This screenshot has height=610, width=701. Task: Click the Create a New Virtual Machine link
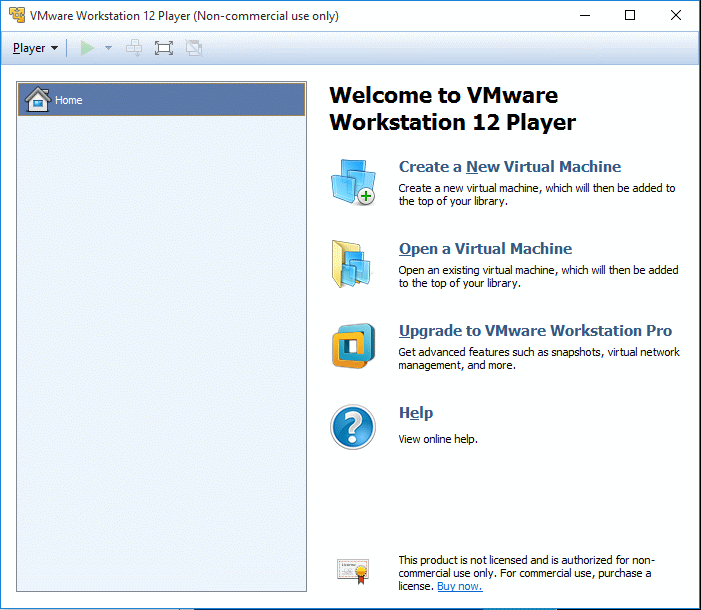509,167
